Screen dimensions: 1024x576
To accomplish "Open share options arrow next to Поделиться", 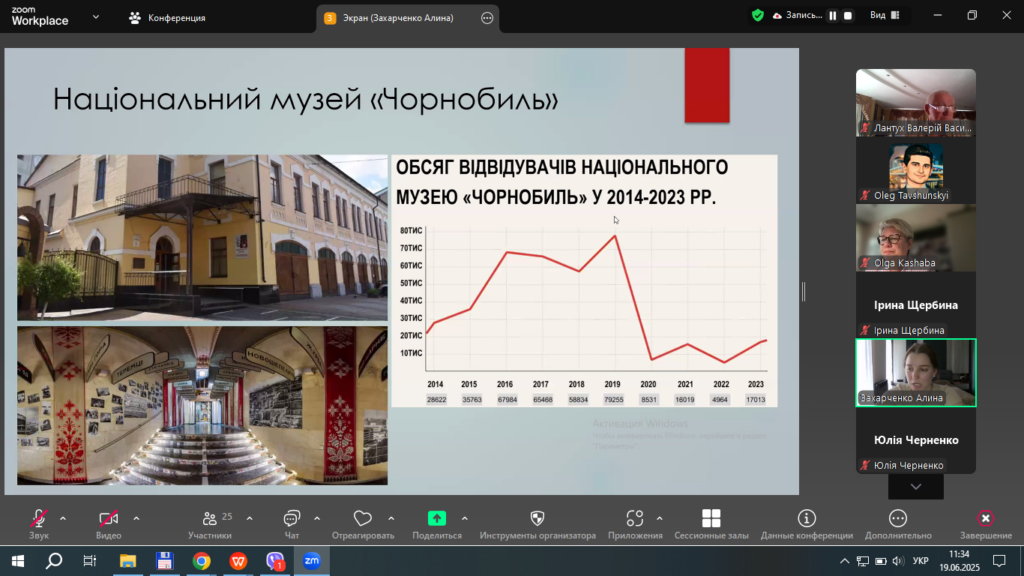I will (x=464, y=519).
